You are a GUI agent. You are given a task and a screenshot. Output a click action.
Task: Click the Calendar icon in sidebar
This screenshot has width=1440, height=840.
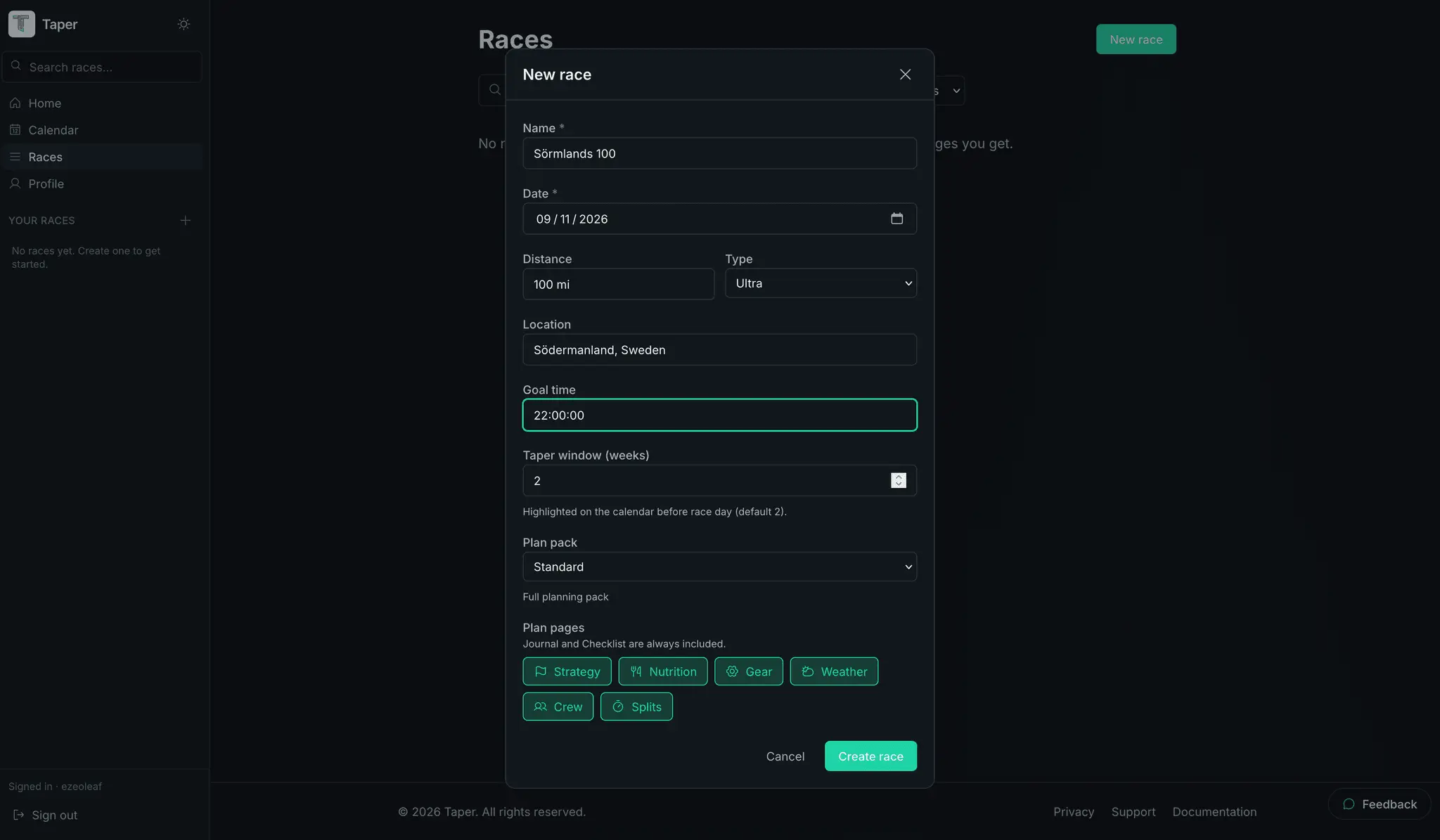(x=15, y=130)
